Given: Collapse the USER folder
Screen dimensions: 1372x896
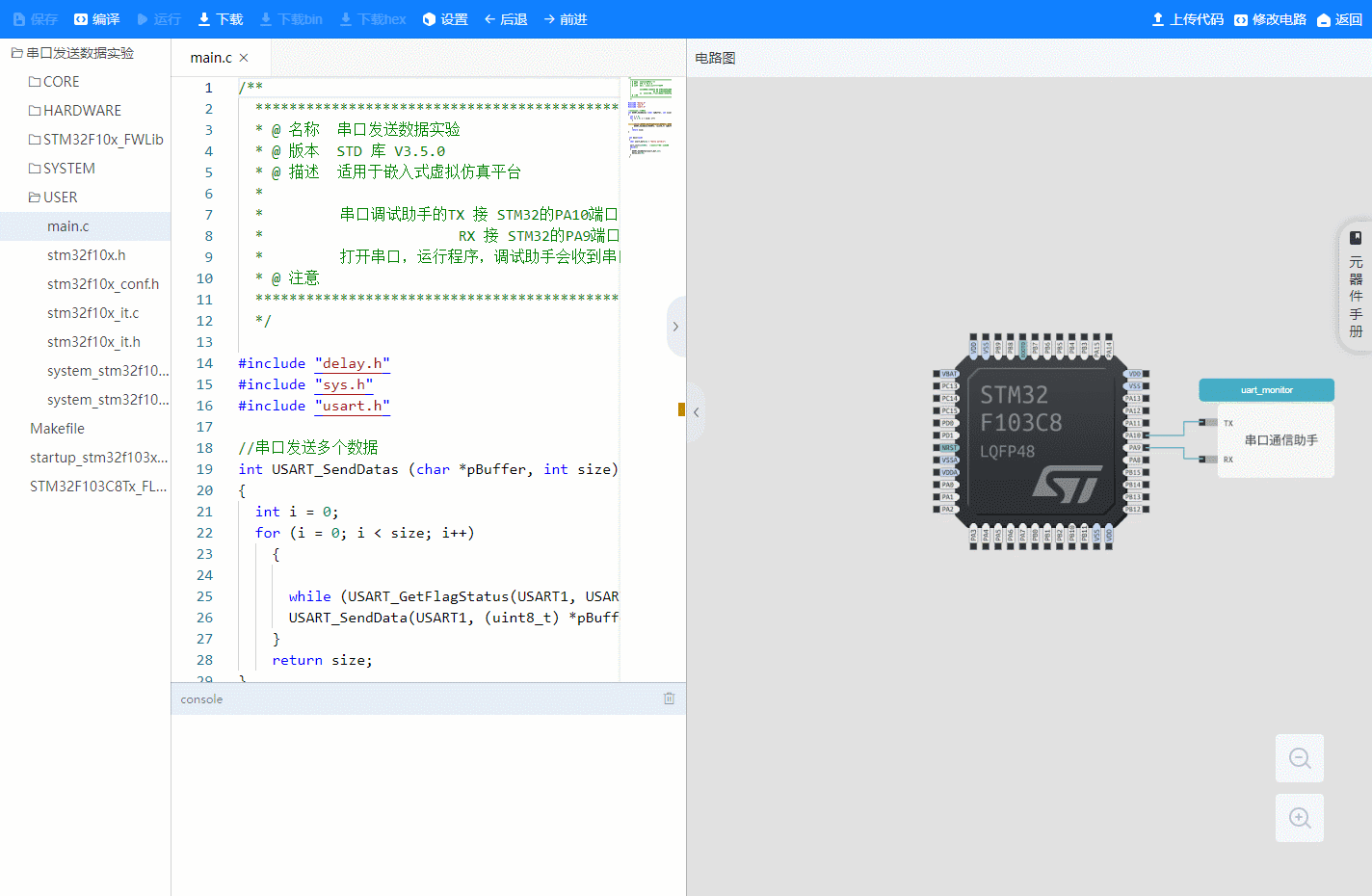Looking at the screenshot, I should [53, 198].
